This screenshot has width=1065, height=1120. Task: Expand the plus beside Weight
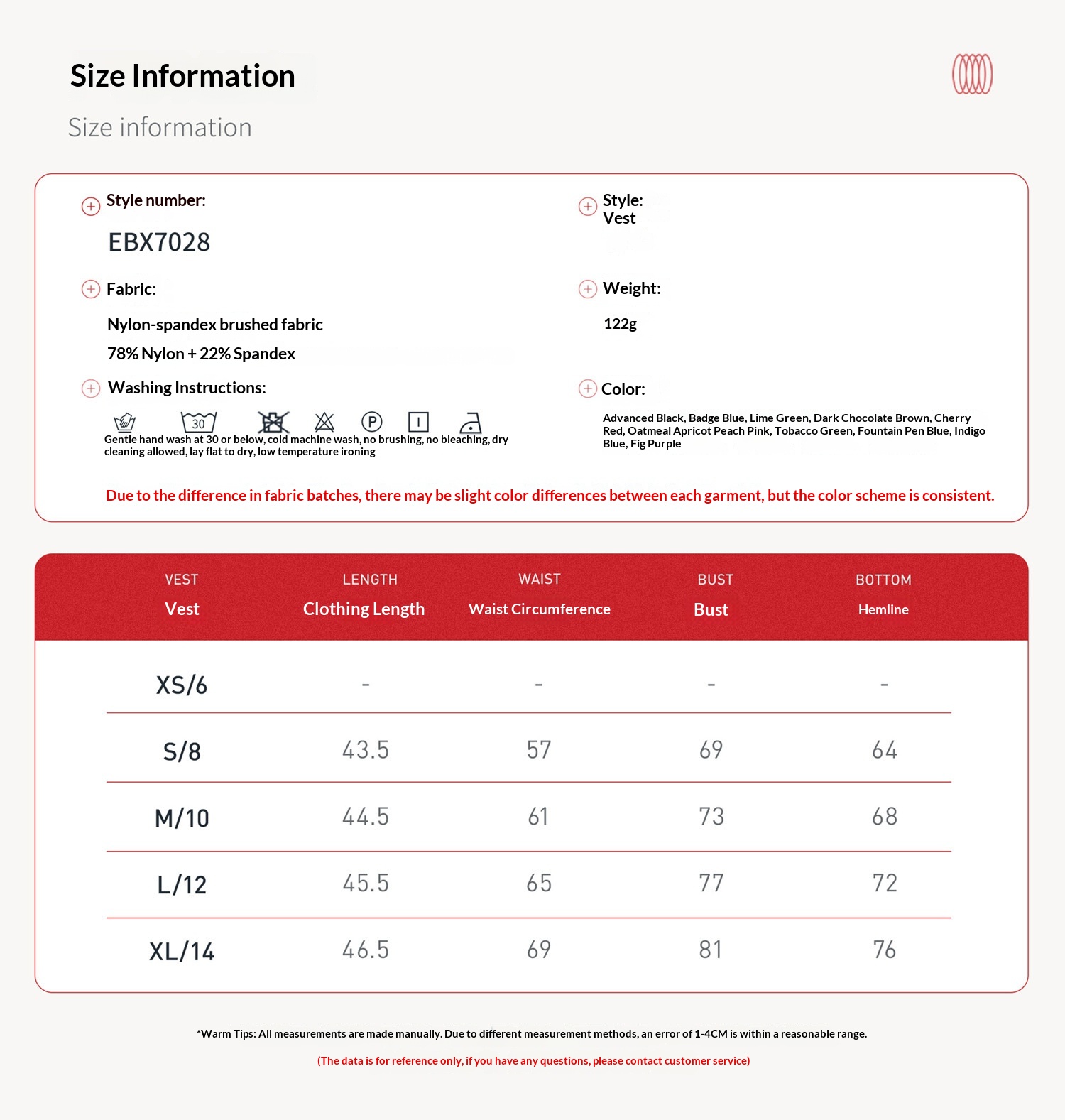click(x=588, y=289)
